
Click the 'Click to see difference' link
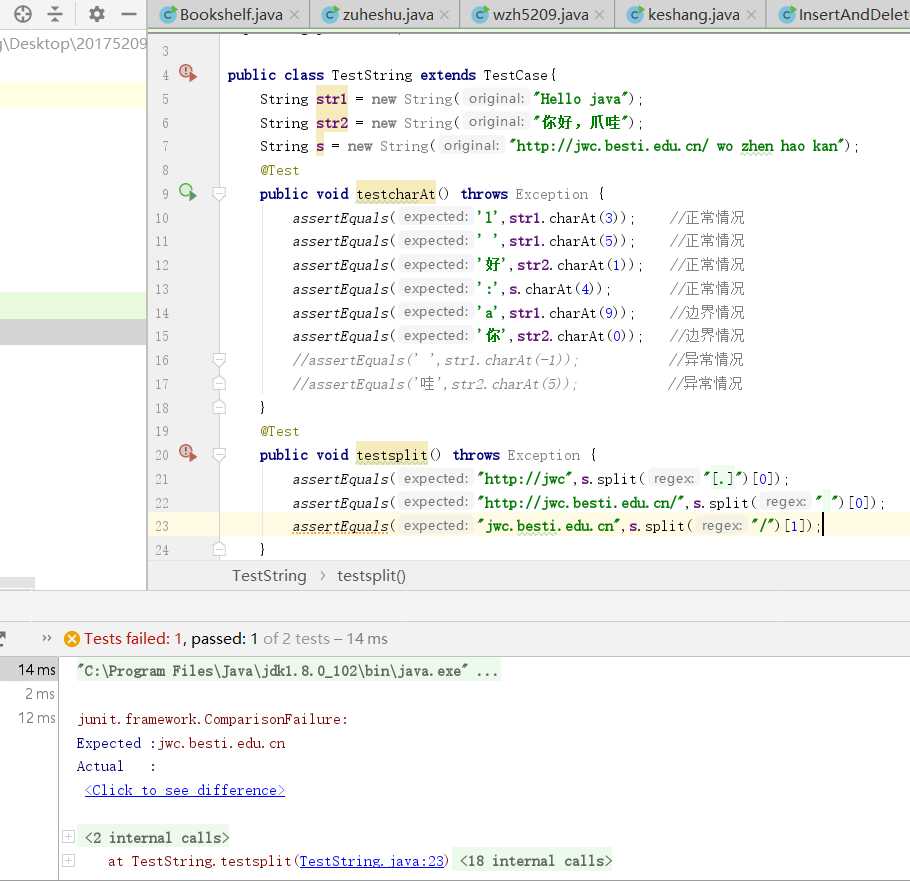point(185,790)
